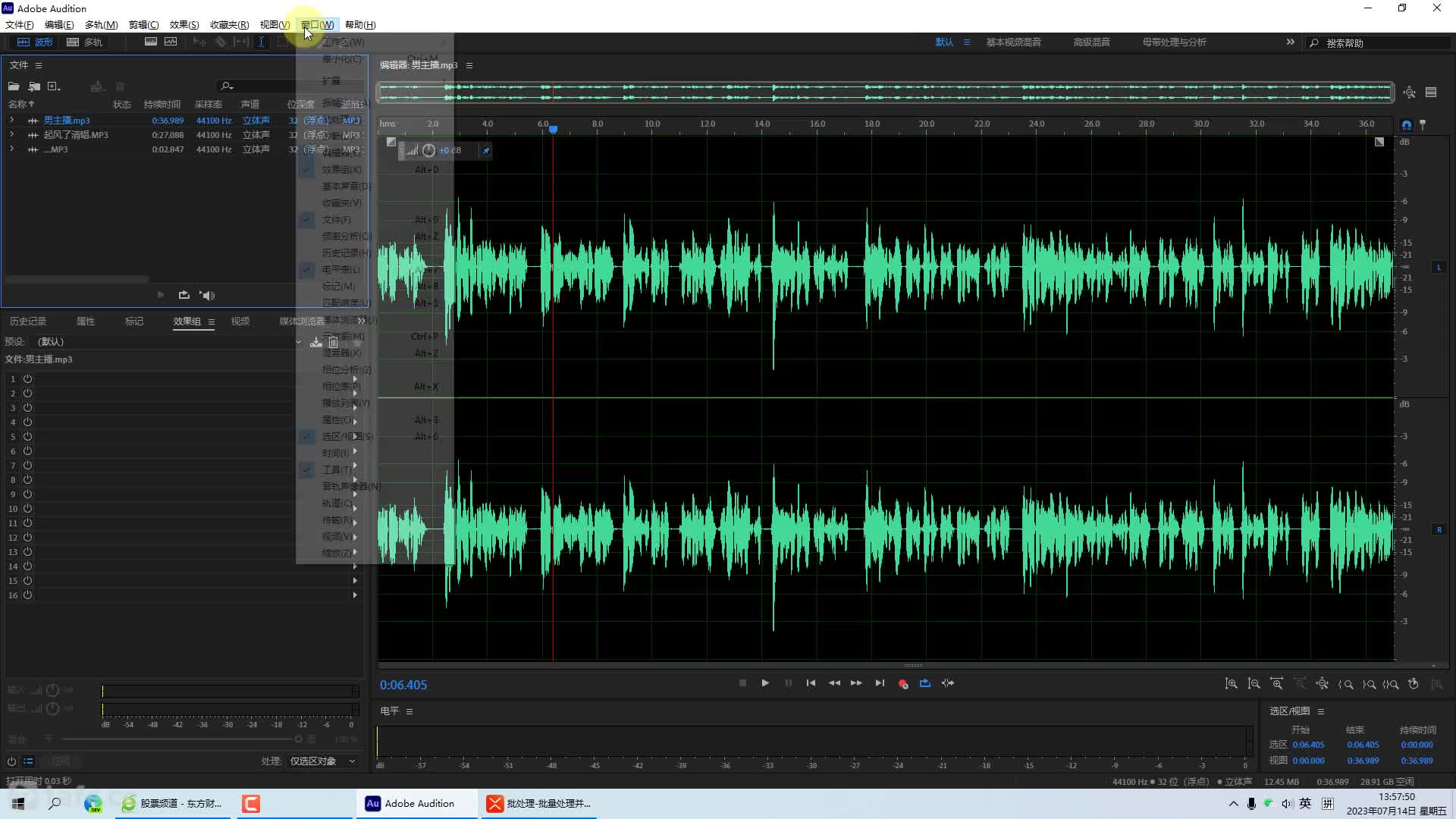Zoom in time
Image resolution: width=1456 pixels, height=819 pixels.
(x=1277, y=684)
